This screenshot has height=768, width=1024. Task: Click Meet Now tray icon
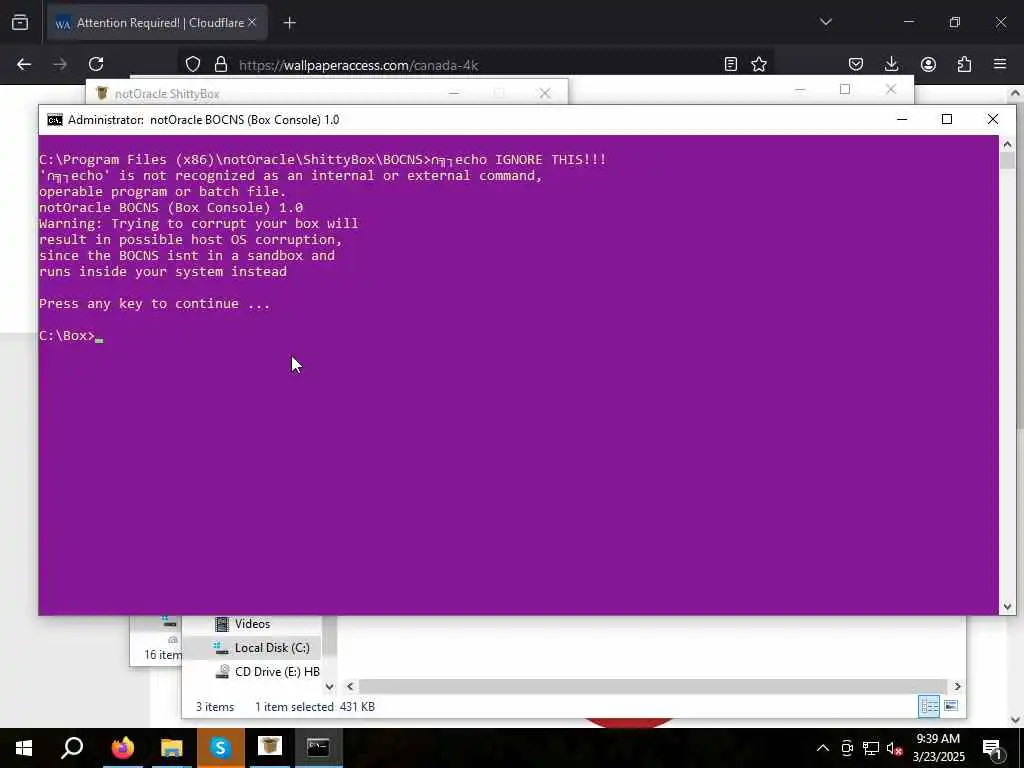[847, 748]
